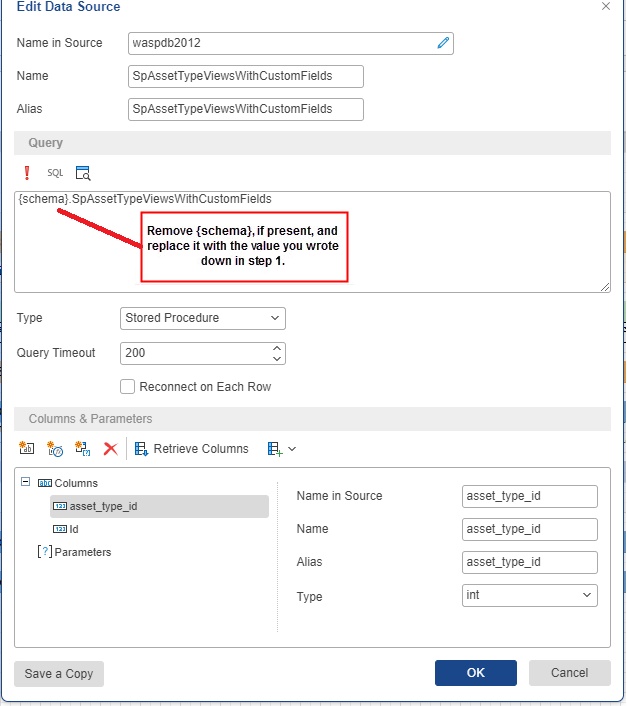Click the Save a Copy button
The height and width of the screenshot is (706, 627).
[59, 673]
